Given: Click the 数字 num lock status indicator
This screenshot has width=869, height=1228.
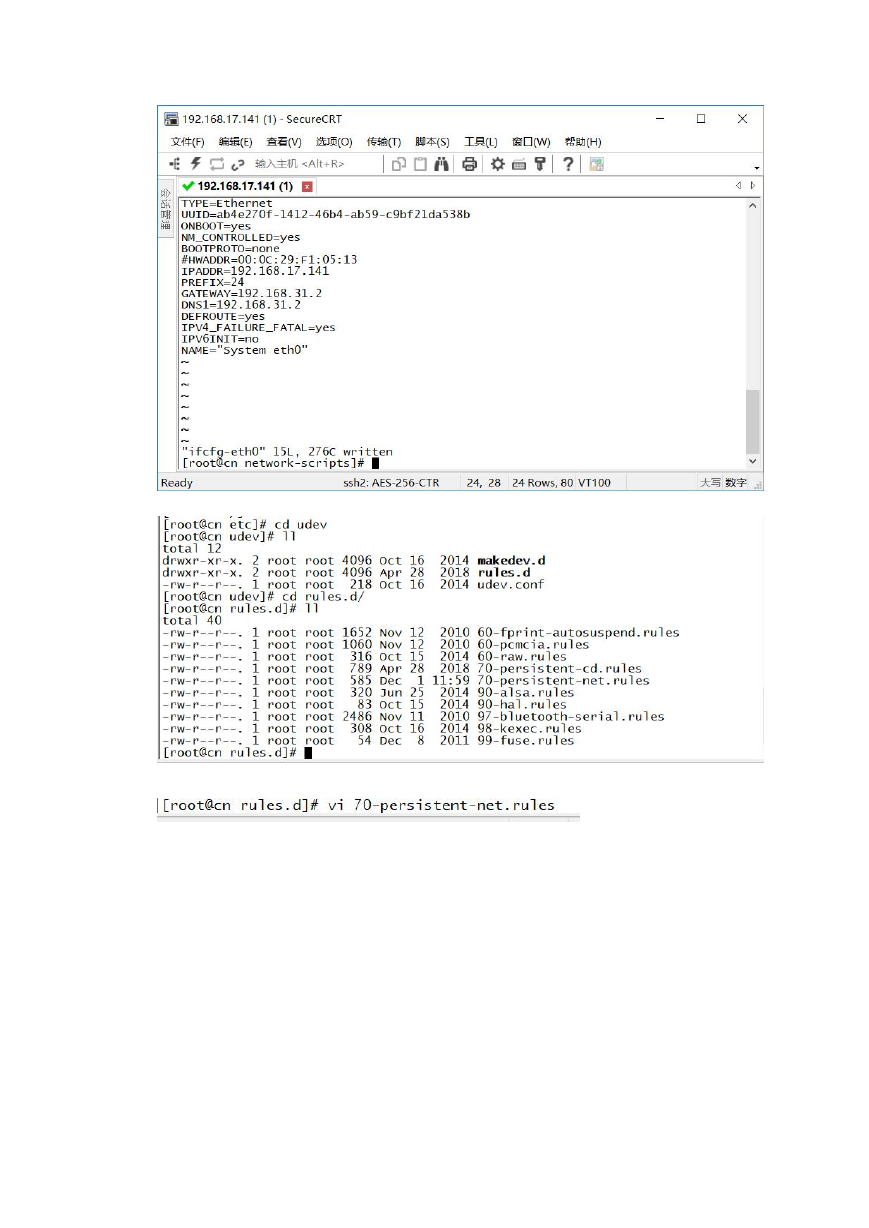Looking at the screenshot, I should click(x=736, y=483).
